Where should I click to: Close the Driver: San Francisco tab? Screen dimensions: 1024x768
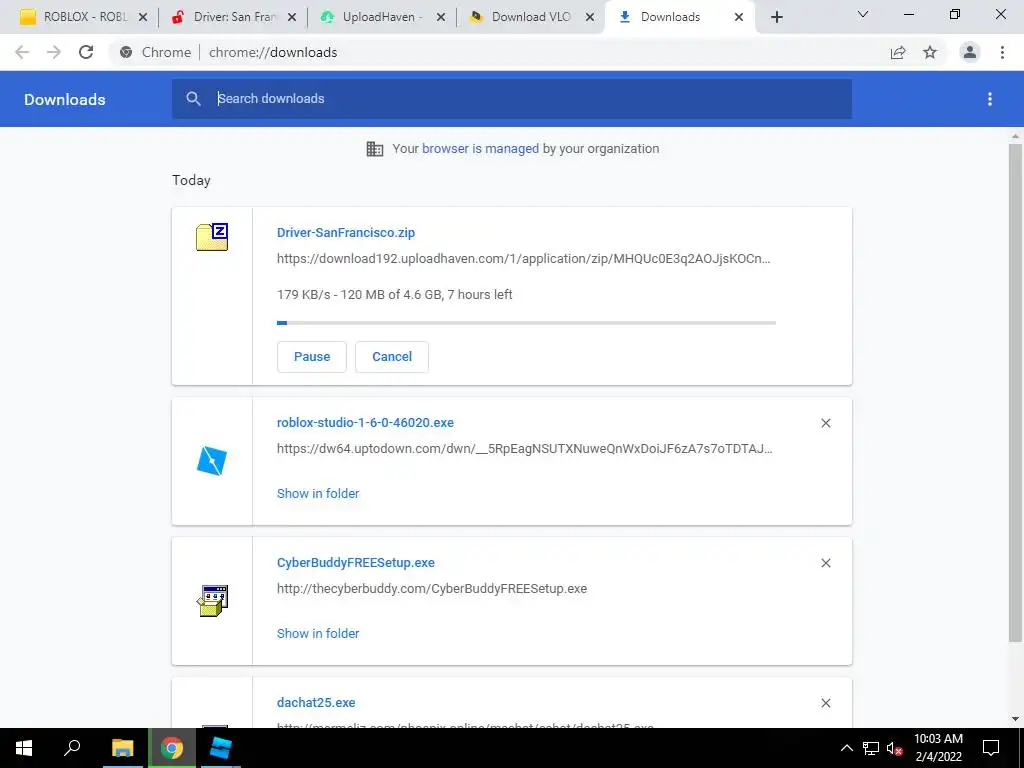pyautogui.click(x=292, y=18)
